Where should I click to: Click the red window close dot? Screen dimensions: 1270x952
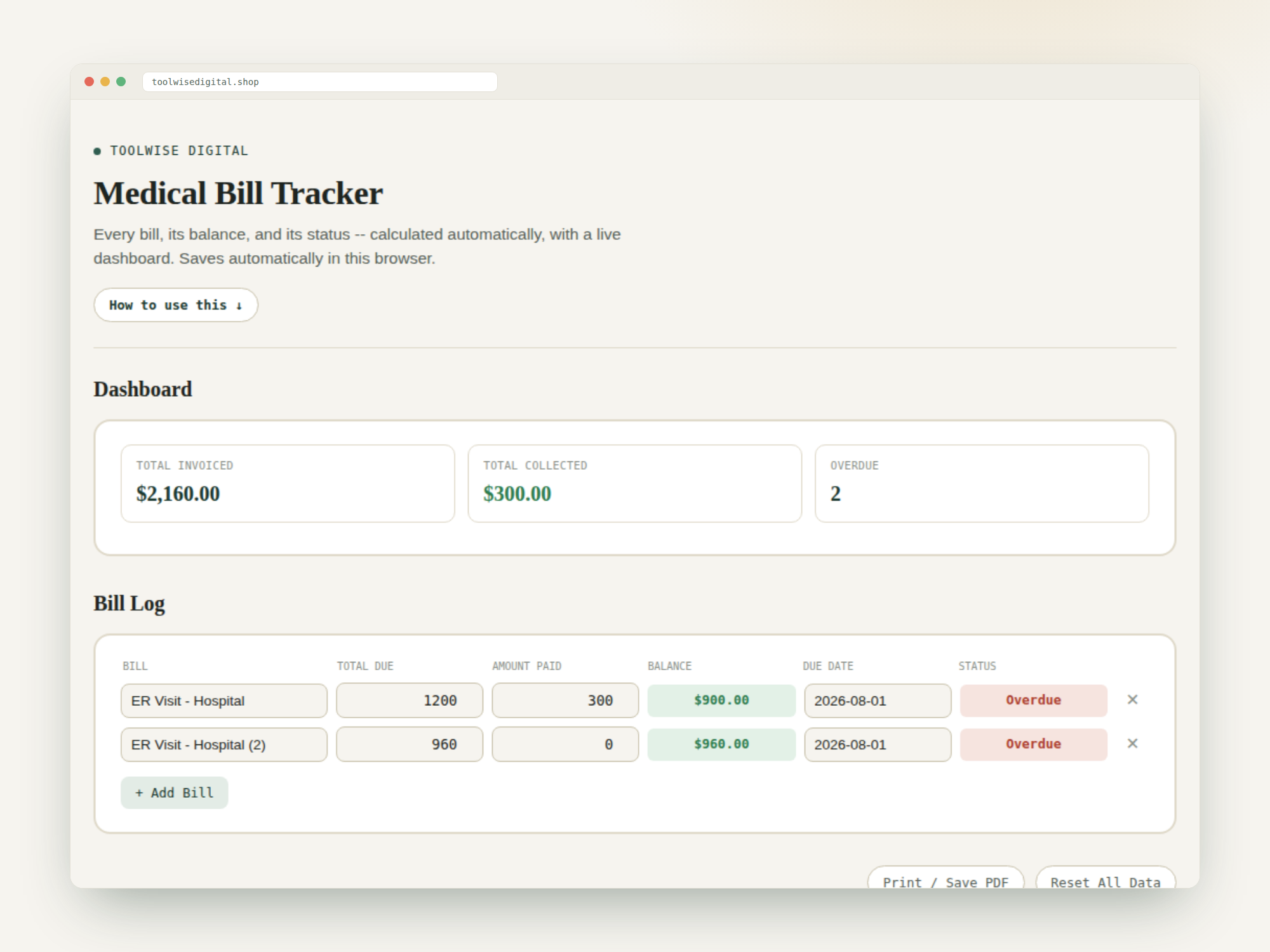coord(90,82)
